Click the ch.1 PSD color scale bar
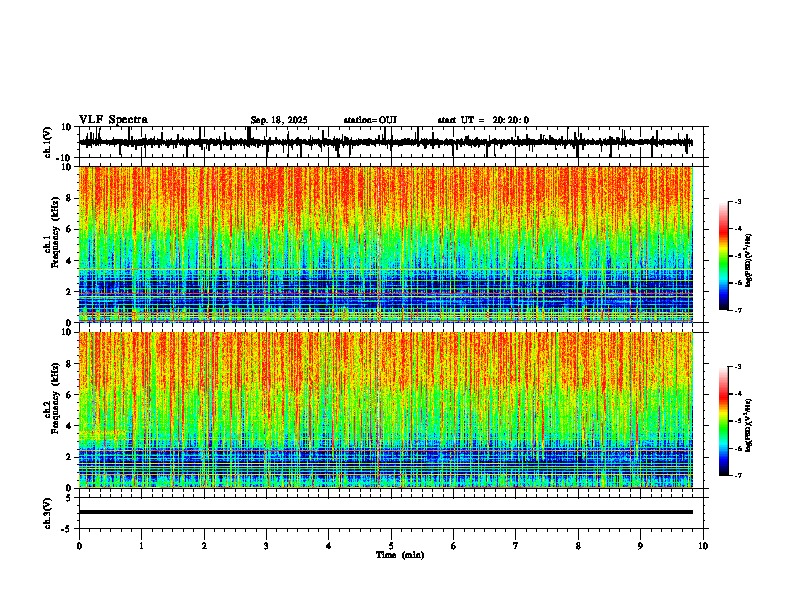The width and height of the screenshot is (792, 612). click(x=724, y=256)
